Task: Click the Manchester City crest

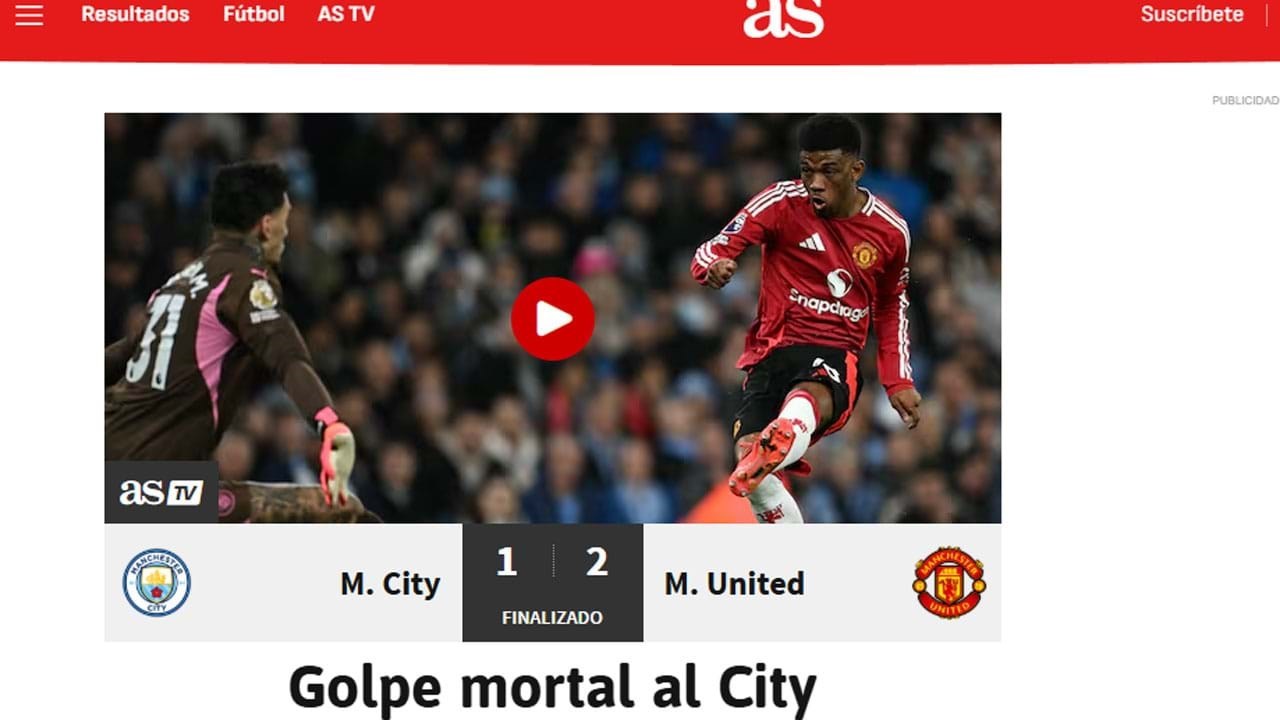Action: tap(157, 582)
